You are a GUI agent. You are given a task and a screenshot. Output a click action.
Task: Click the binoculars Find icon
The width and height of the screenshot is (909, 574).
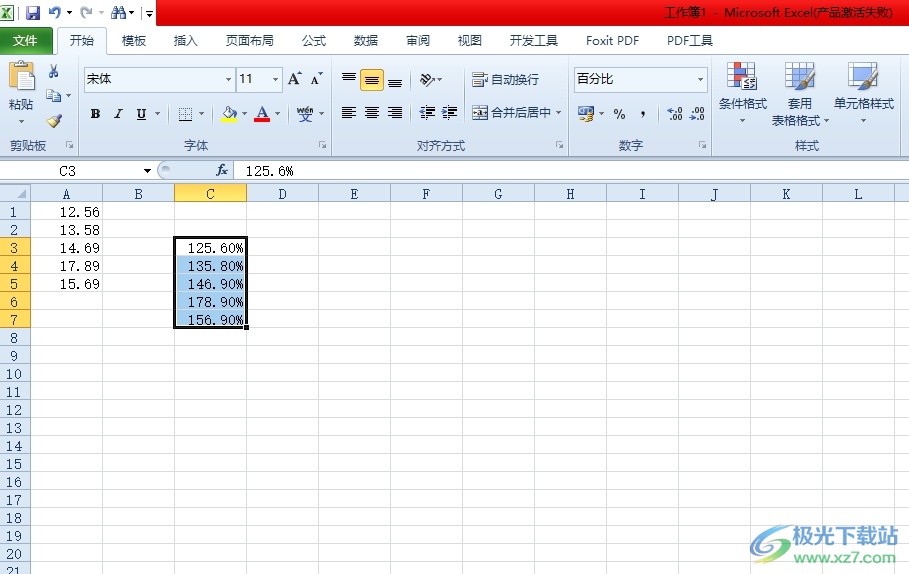(x=119, y=12)
